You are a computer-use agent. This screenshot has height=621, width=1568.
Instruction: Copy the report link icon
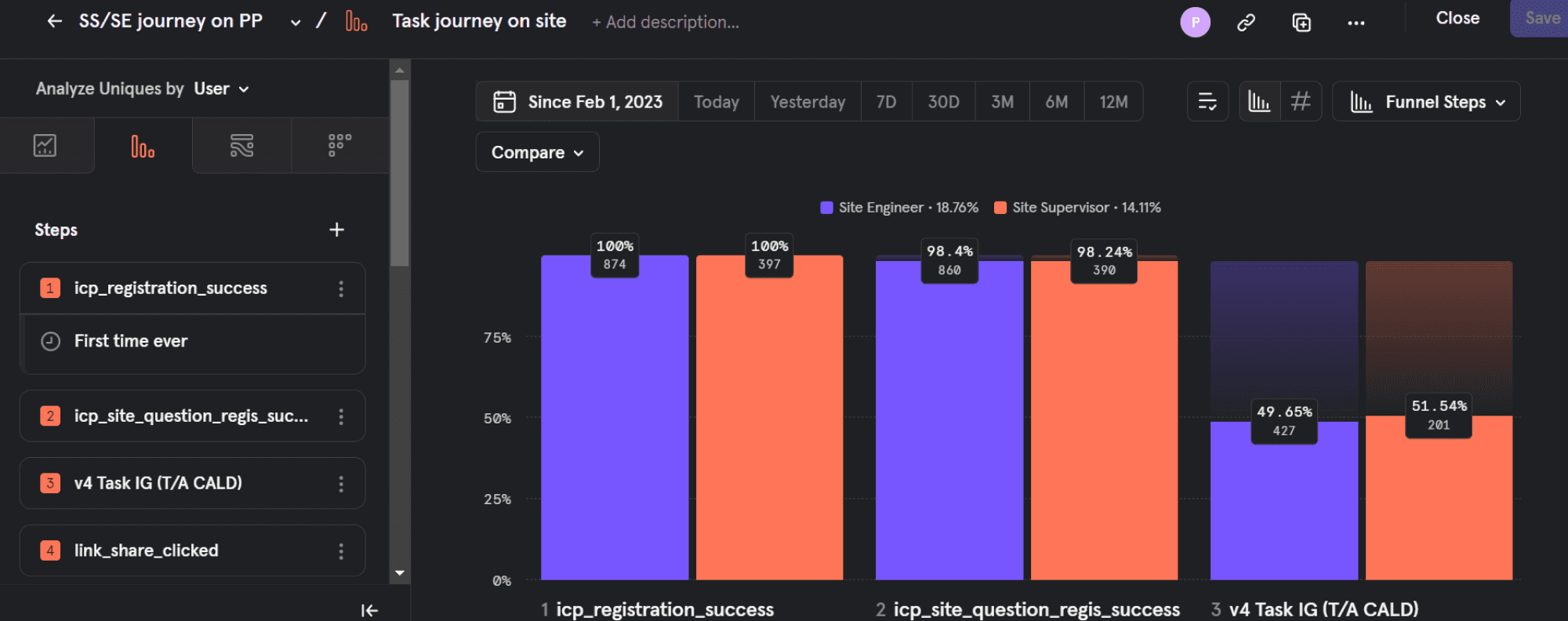click(1246, 23)
